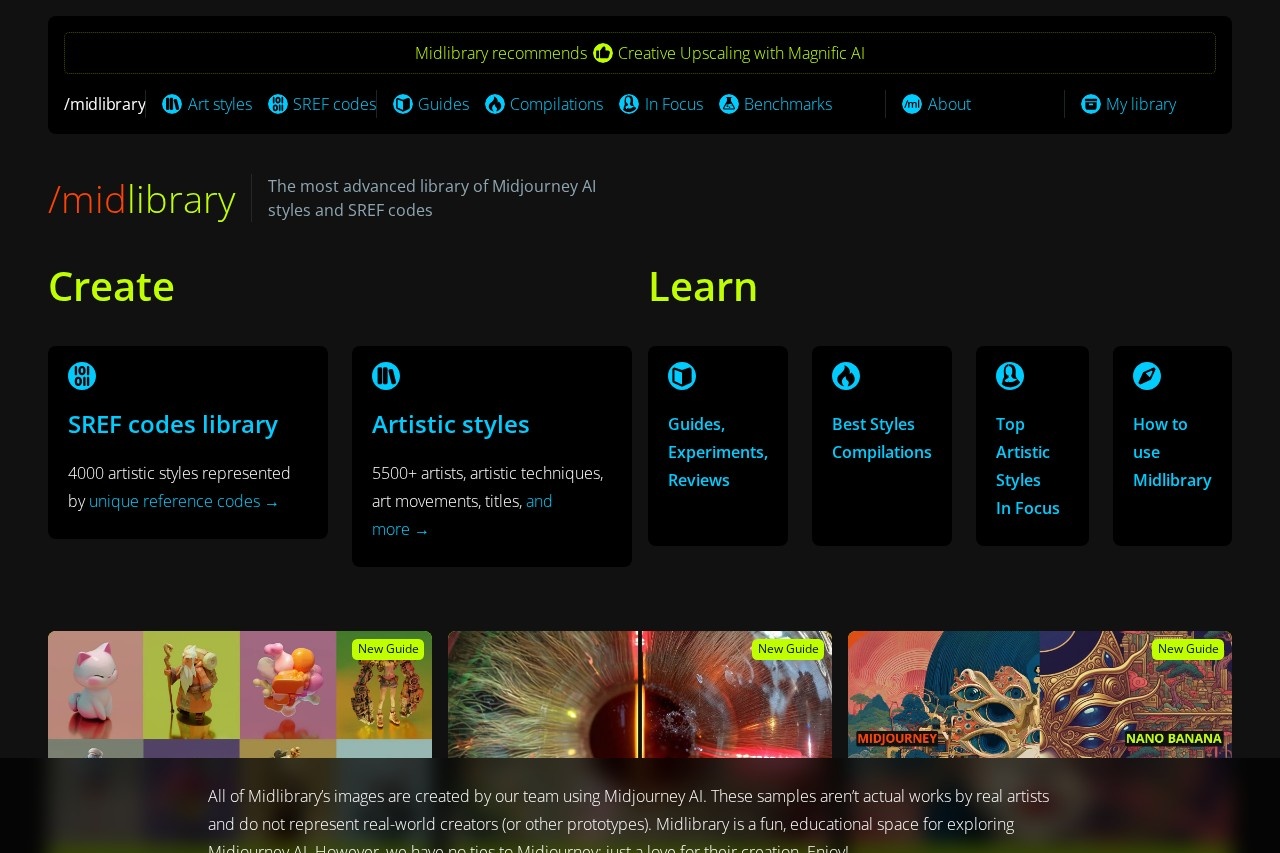The image size is (1280, 853).
Task: Click the Compilations droplet icon in navbar
Action: tap(493, 104)
